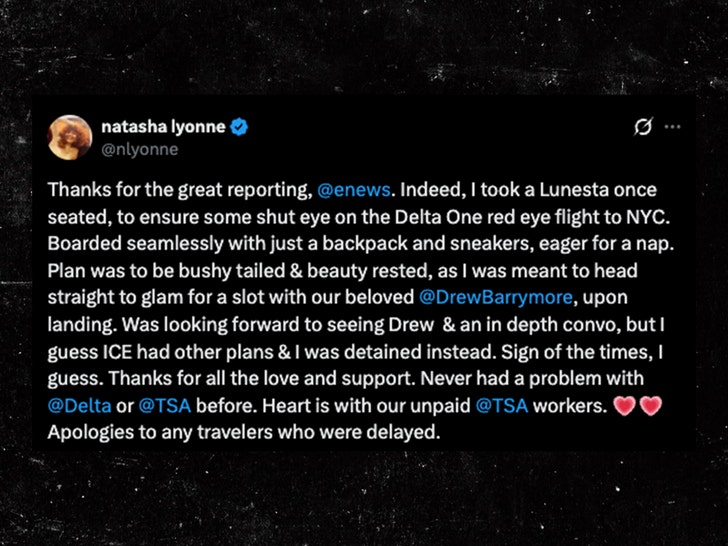The width and height of the screenshot is (728, 546).
Task: Open the three-dot more options menu
Action: [x=672, y=127]
